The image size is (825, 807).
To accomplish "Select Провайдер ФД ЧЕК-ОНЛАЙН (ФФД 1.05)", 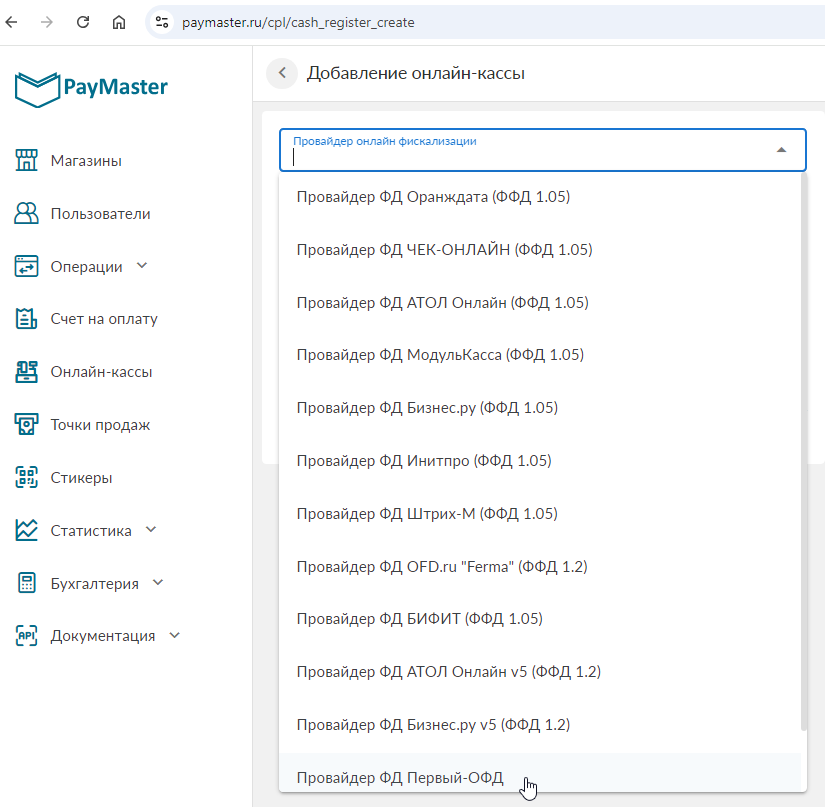I will pyautogui.click(x=540, y=249).
